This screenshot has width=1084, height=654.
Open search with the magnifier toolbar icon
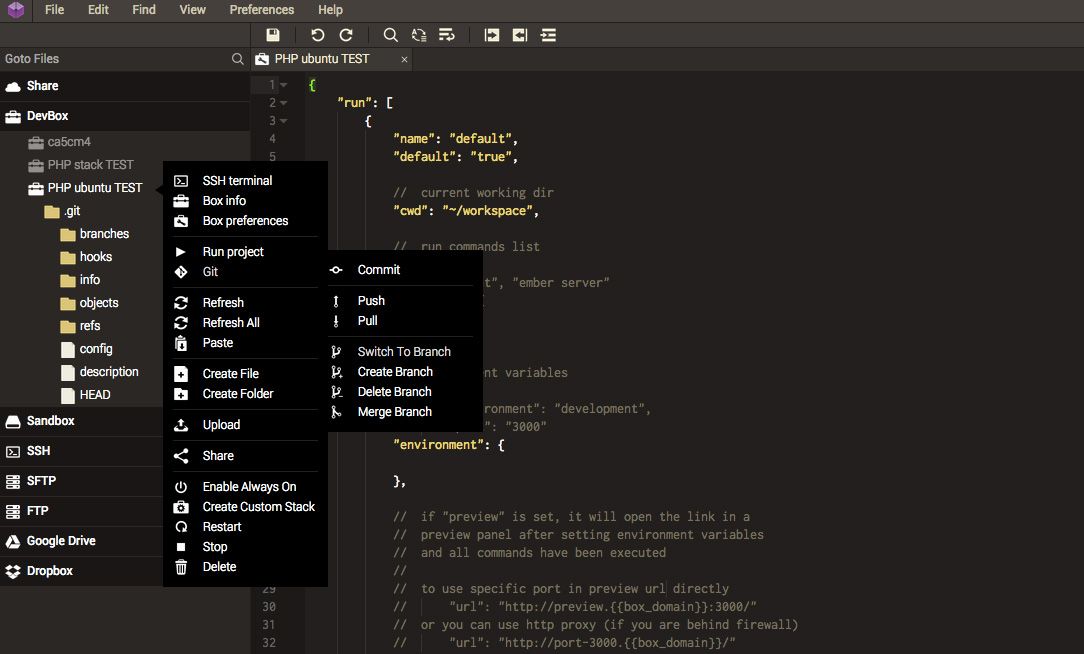pyautogui.click(x=390, y=34)
